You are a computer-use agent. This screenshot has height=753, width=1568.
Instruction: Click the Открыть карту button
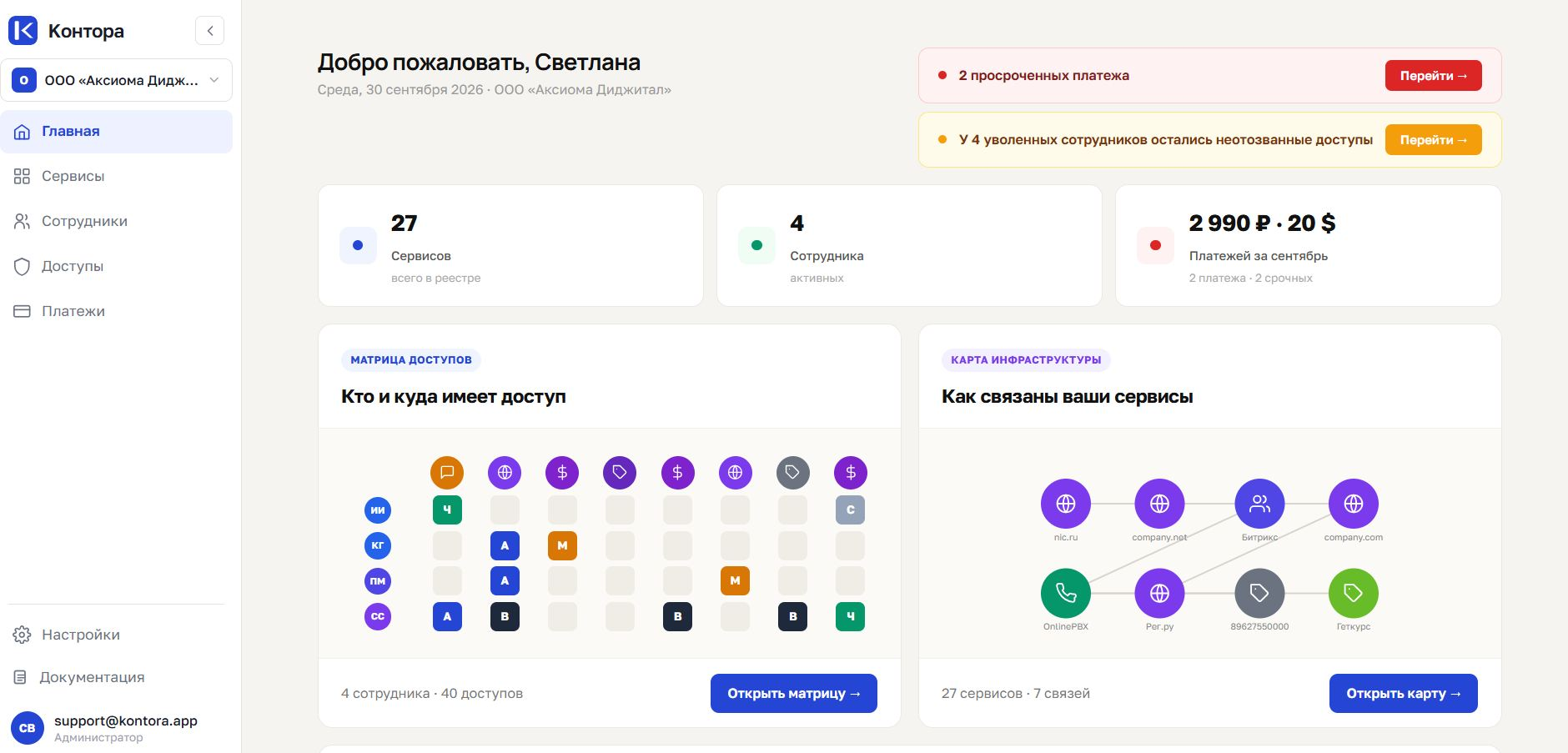pos(1403,693)
